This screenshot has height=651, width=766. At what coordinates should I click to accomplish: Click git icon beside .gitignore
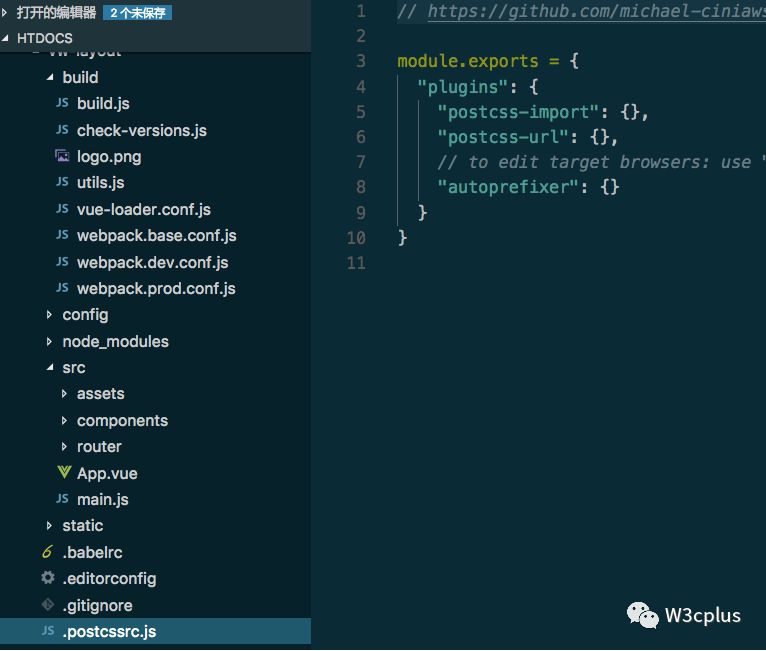48,605
